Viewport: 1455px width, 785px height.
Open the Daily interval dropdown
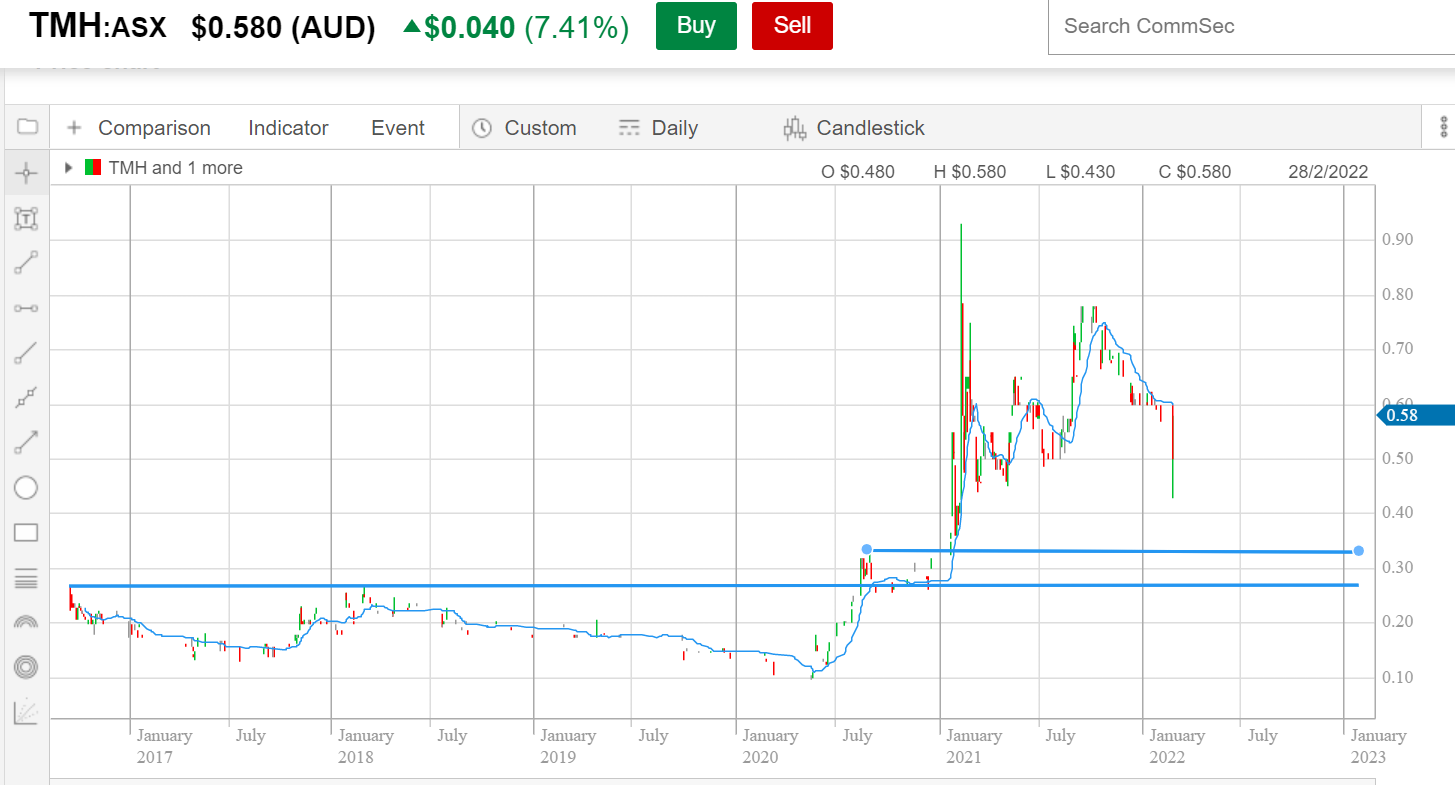[x=658, y=128]
